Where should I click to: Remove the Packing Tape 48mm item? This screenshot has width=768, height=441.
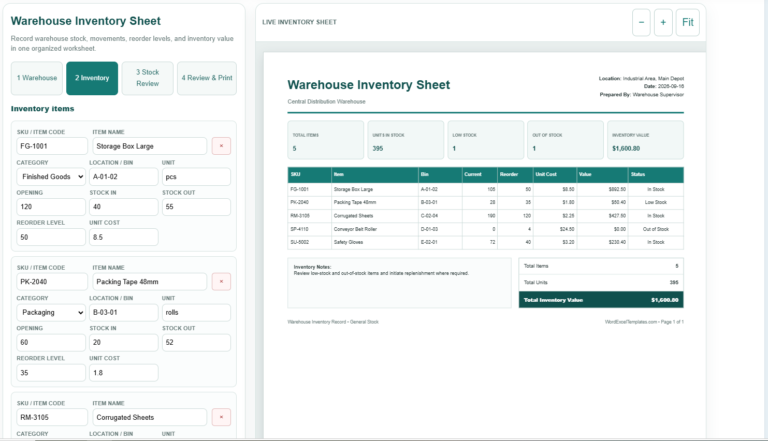[x=221, y=282]
